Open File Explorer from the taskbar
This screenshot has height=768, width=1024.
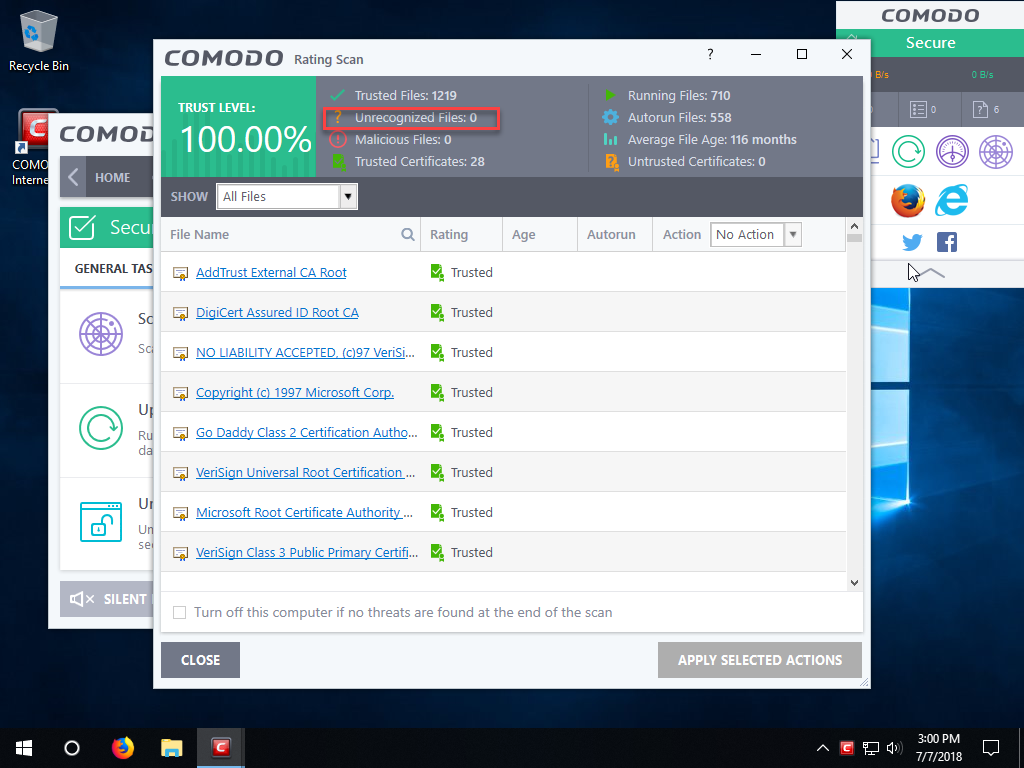coord(172,748)
